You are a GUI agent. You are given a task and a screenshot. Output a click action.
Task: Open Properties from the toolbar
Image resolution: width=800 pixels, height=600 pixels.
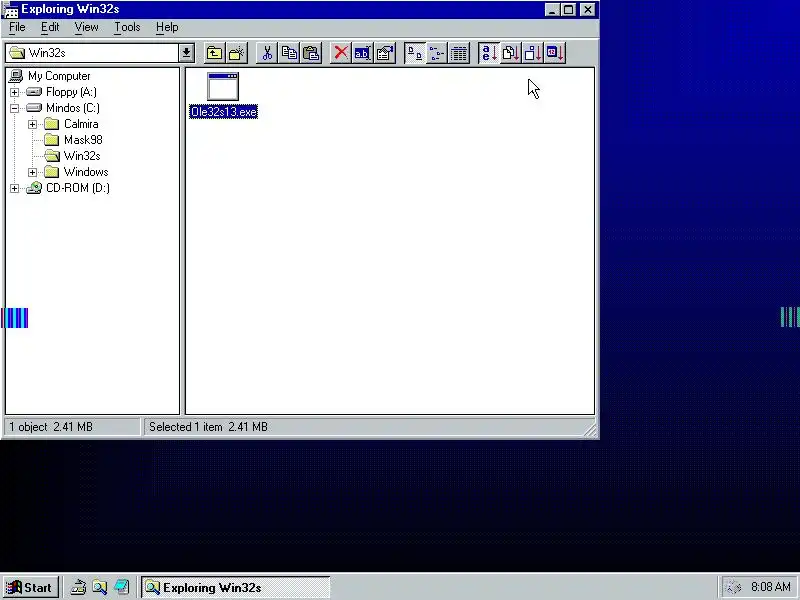pos(385,53)
